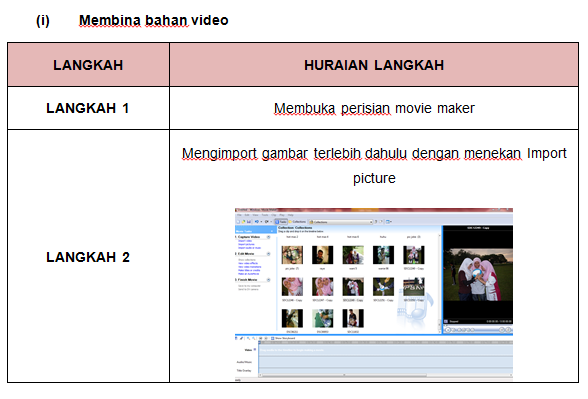Click the Redo toolbar icon

tap(267, 222)
